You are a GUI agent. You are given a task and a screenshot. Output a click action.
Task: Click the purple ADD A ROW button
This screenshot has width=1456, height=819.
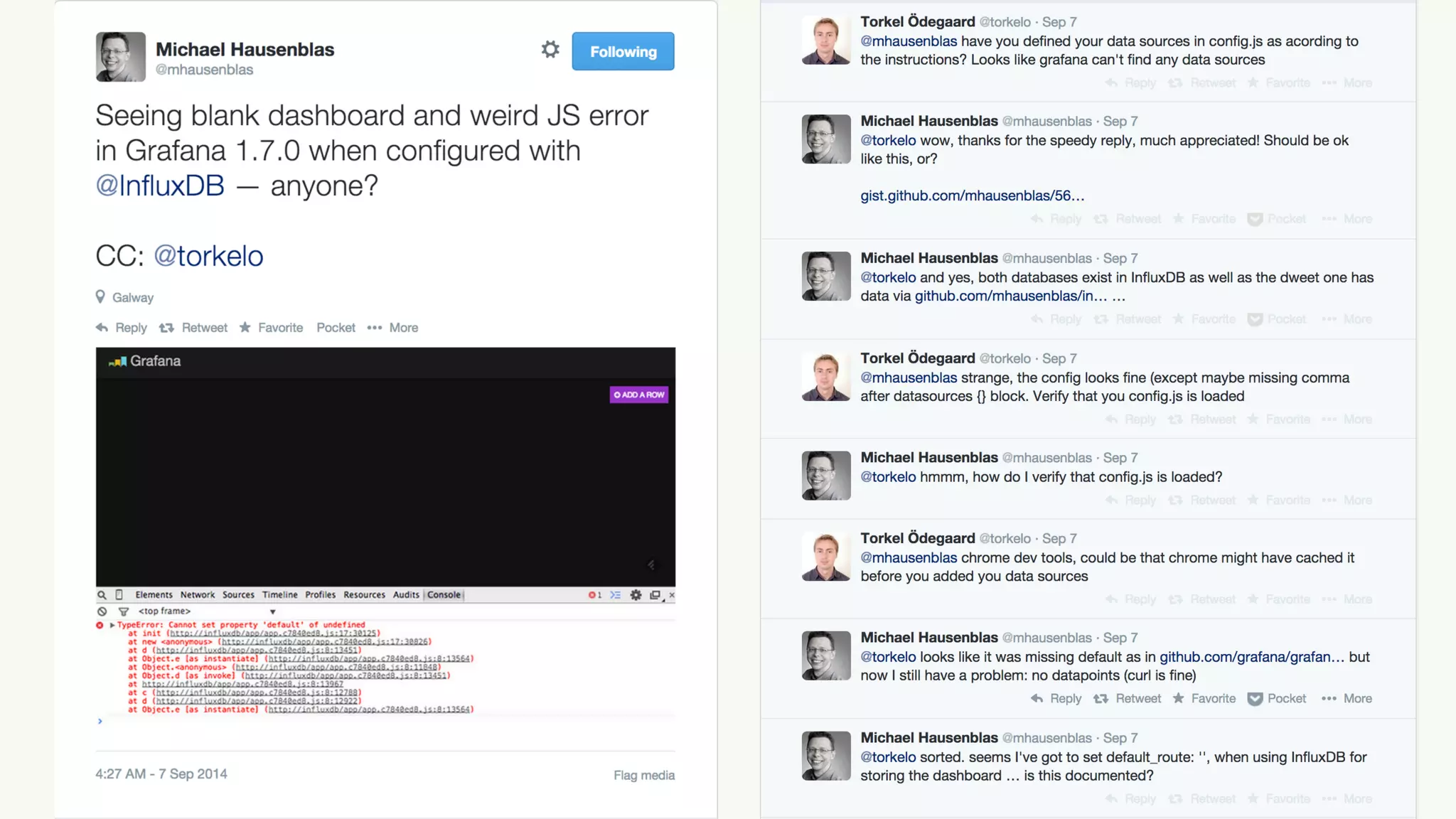point(639,395)
